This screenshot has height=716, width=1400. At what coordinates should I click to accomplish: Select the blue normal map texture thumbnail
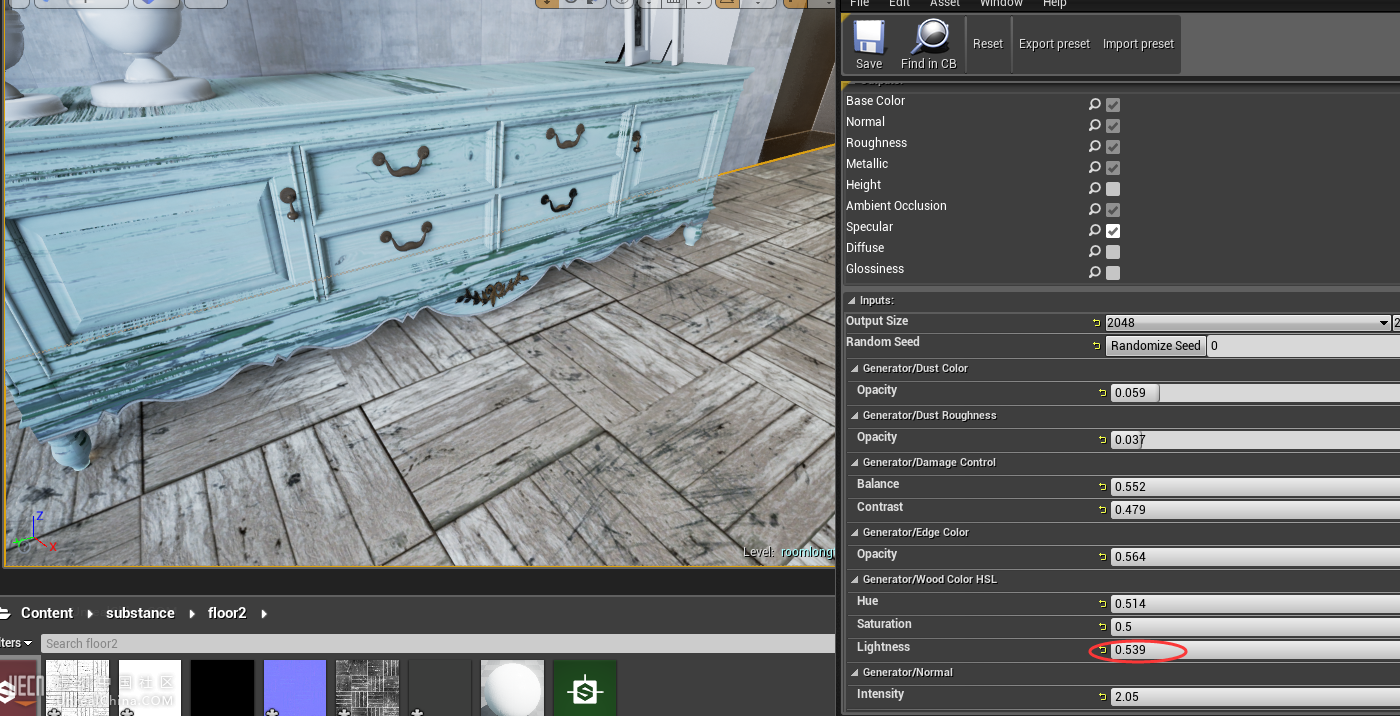[x=295, y=688]
